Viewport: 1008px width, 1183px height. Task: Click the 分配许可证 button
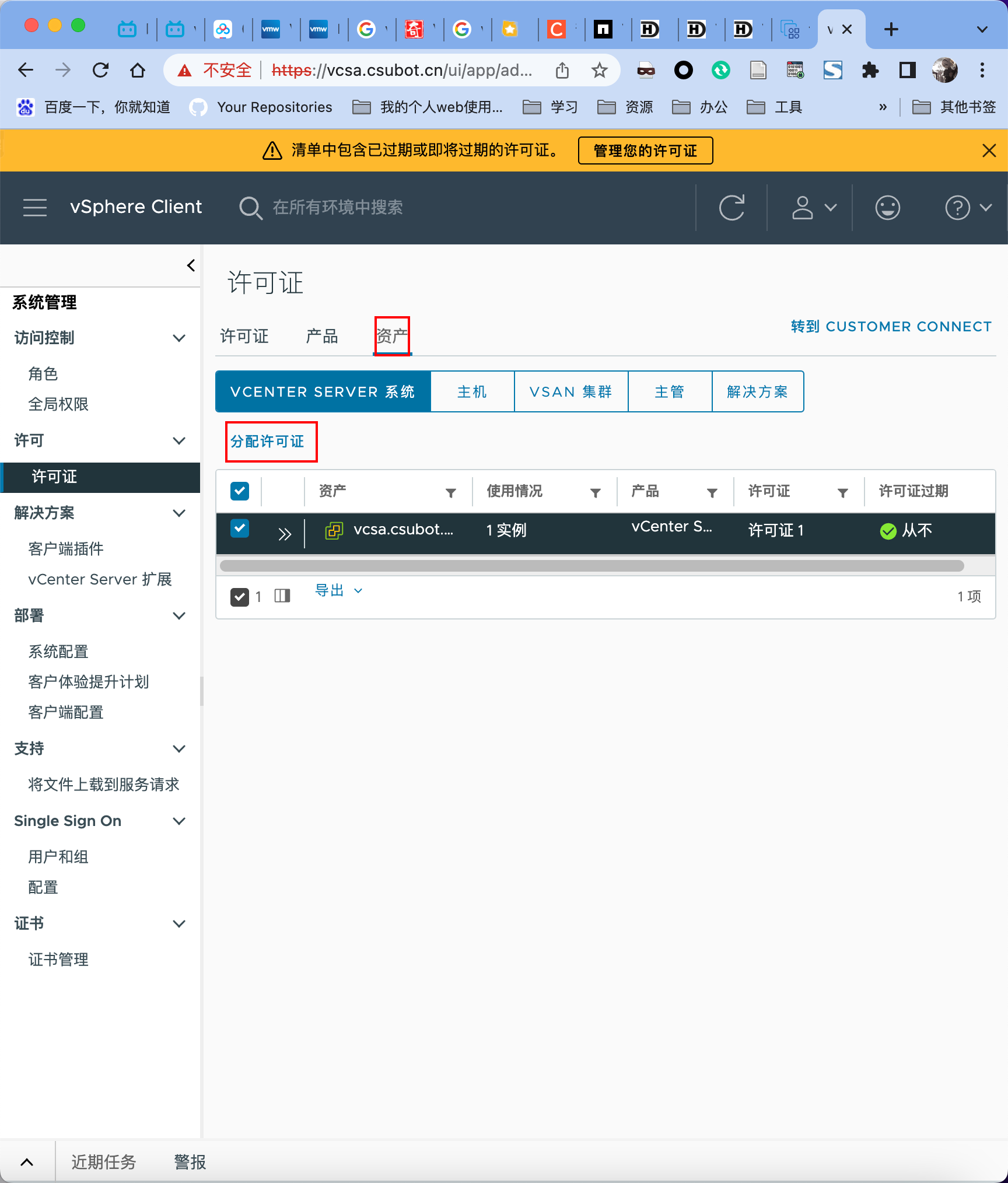point(268,442)
